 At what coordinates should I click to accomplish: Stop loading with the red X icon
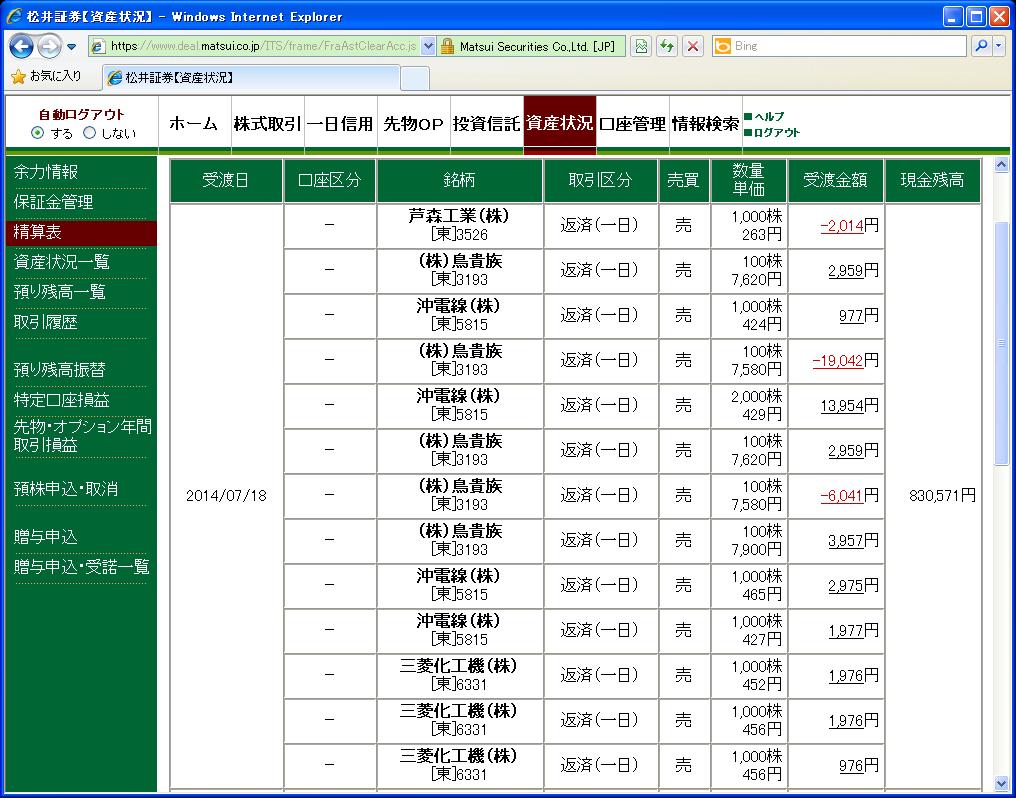(693, 46)
